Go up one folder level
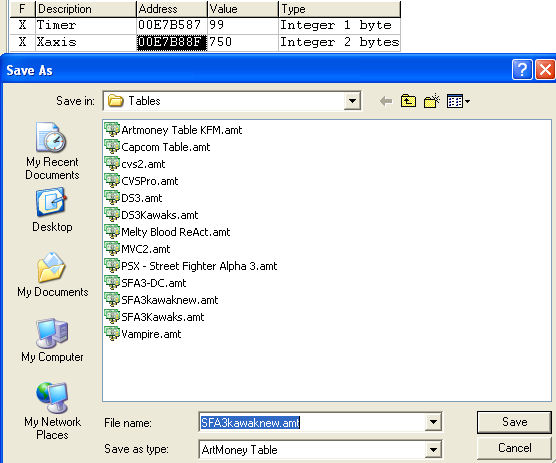Screen dimensions: 556x463 tap(408, 101)
